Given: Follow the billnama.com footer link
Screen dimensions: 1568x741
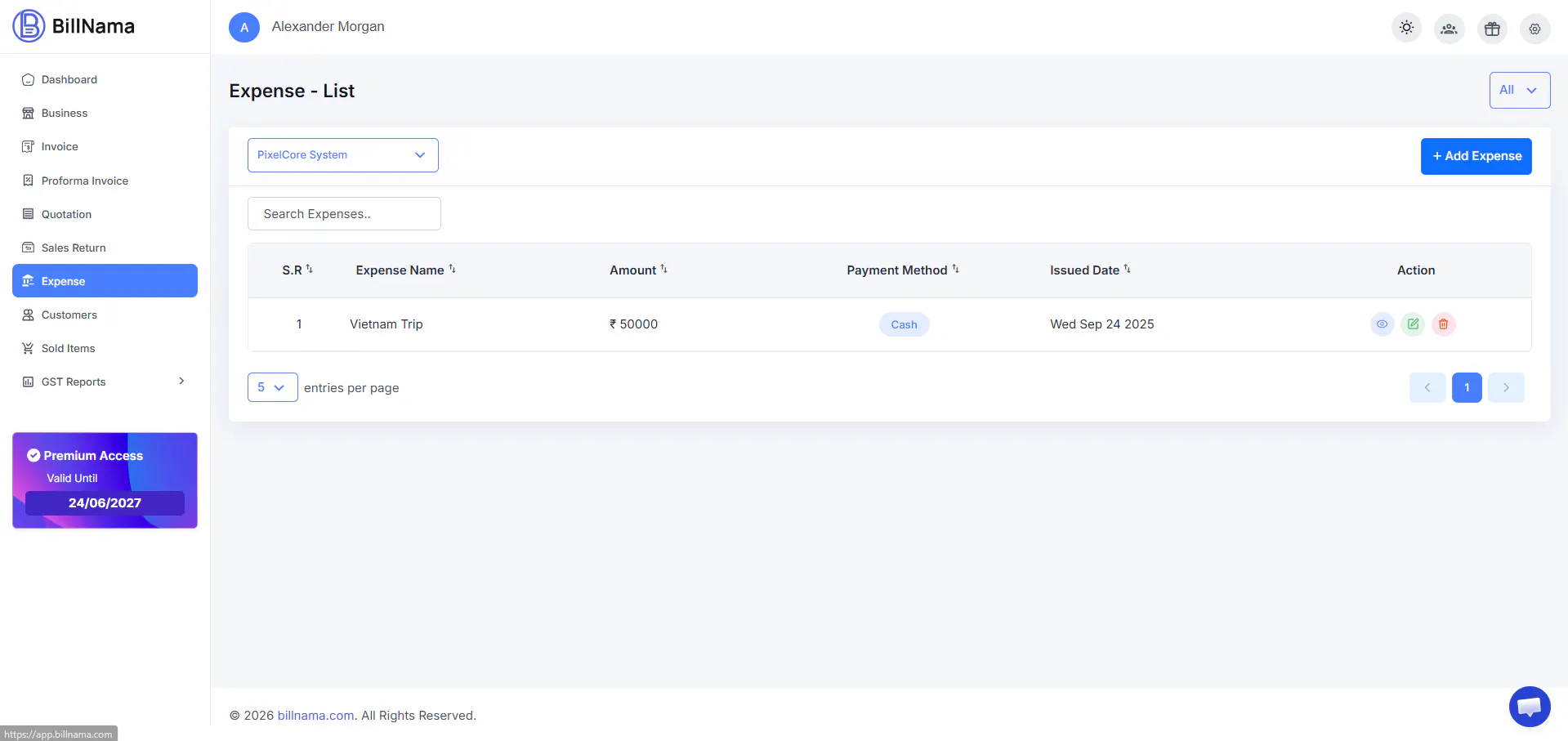Looking at the screenshot, I should (x=316, y=716).
